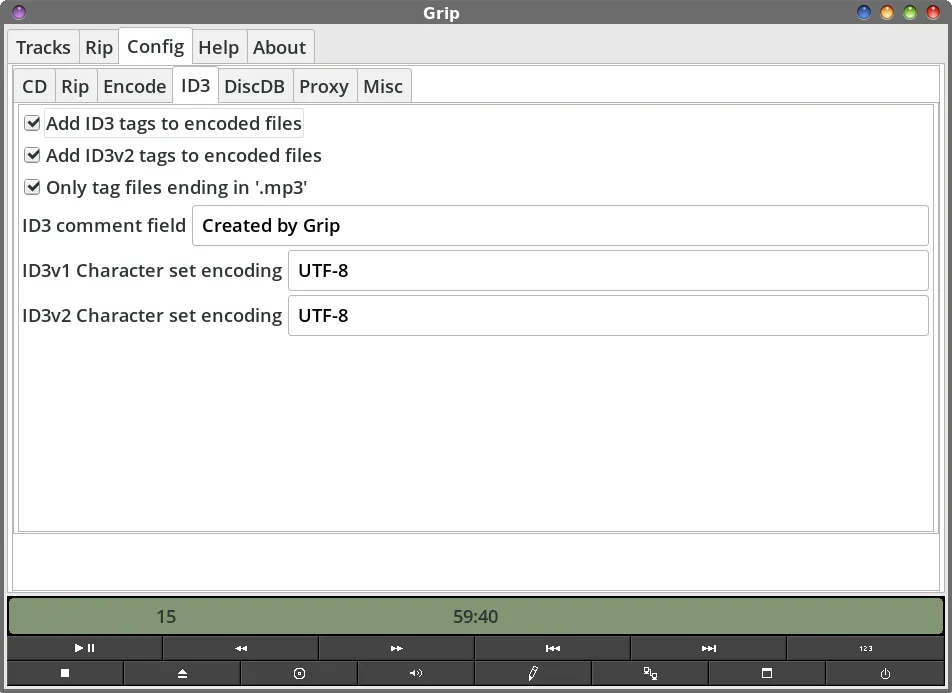952x693 pixels.
Task: Click the 59:40 time display
Action: click(x=475, y=616)
